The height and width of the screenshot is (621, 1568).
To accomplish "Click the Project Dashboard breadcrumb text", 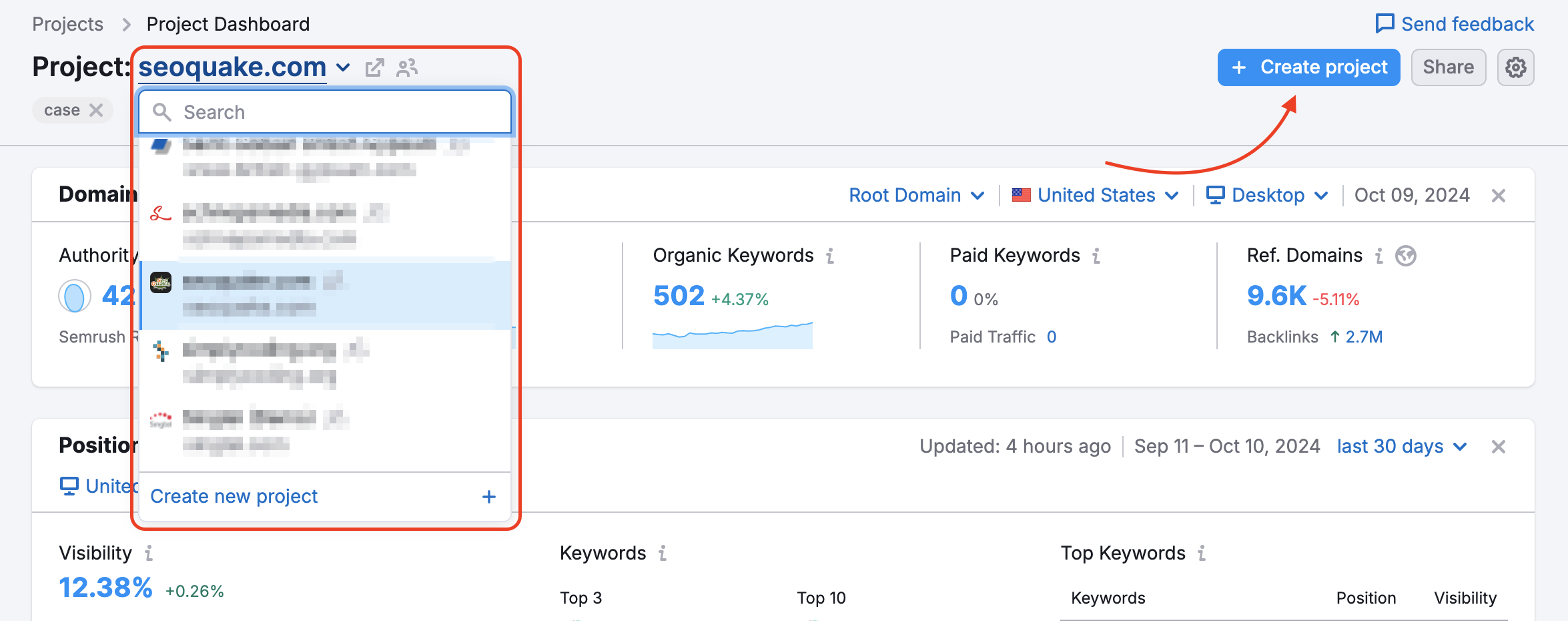I will (228, 24).
